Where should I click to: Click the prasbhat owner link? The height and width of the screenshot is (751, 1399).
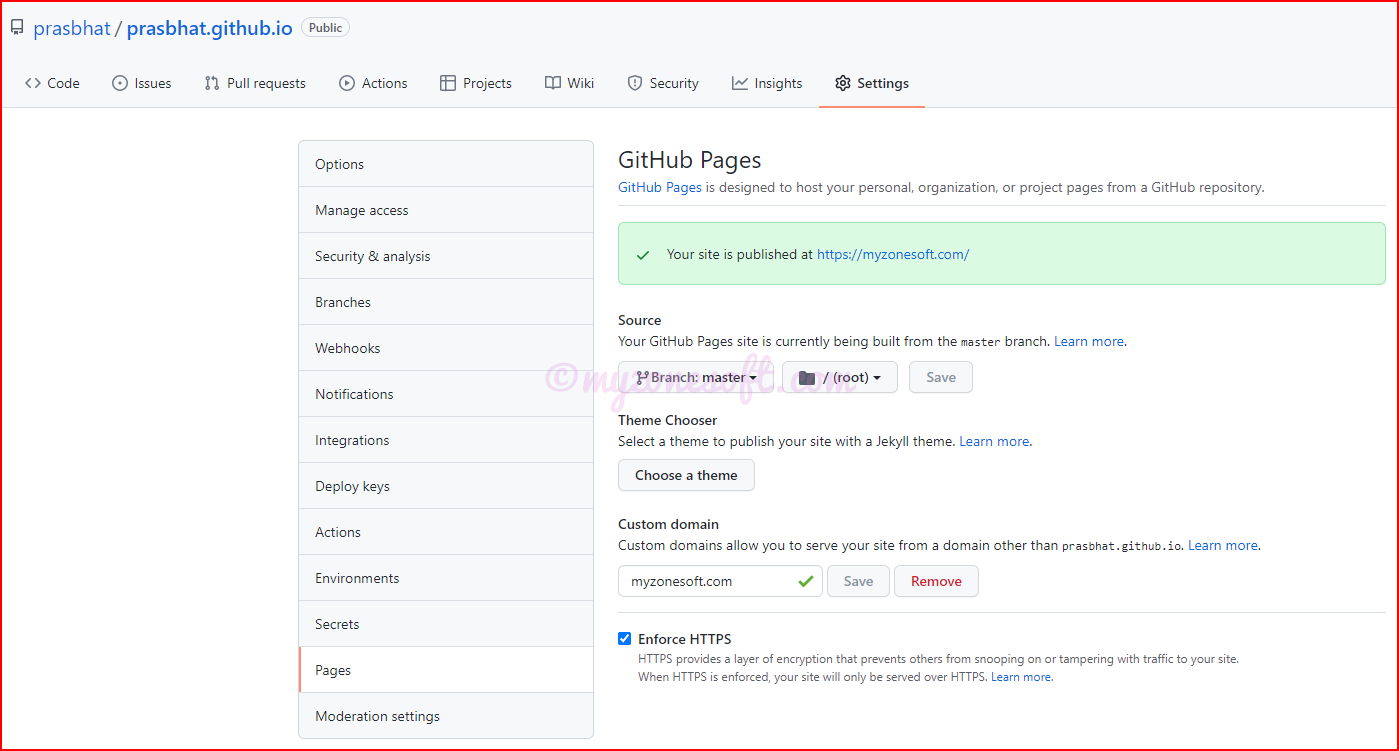[72, 28]
